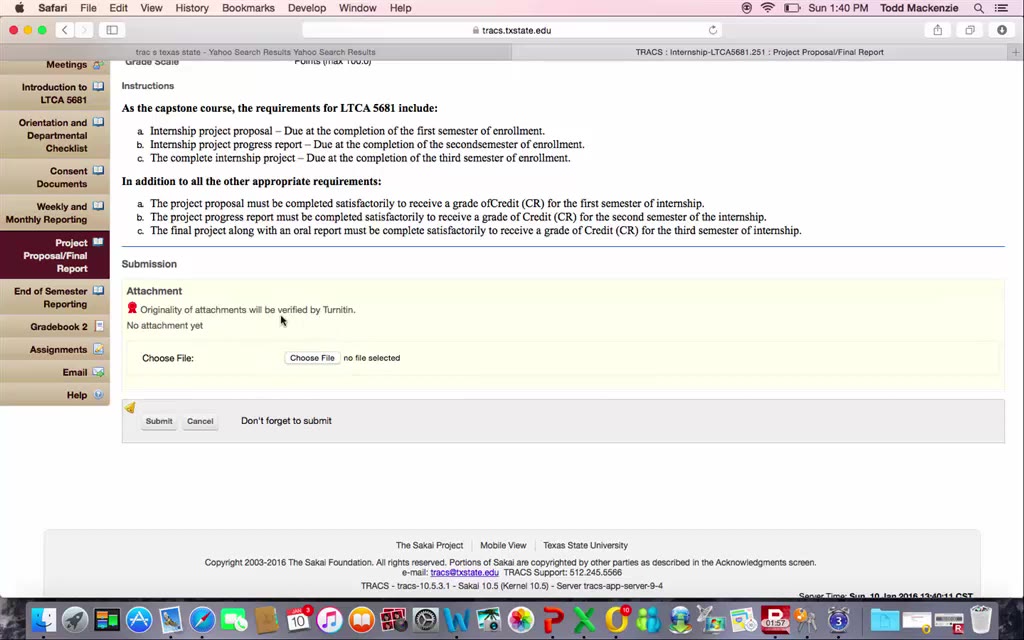Open the Develop menu in menu bar

click(307, 8)
